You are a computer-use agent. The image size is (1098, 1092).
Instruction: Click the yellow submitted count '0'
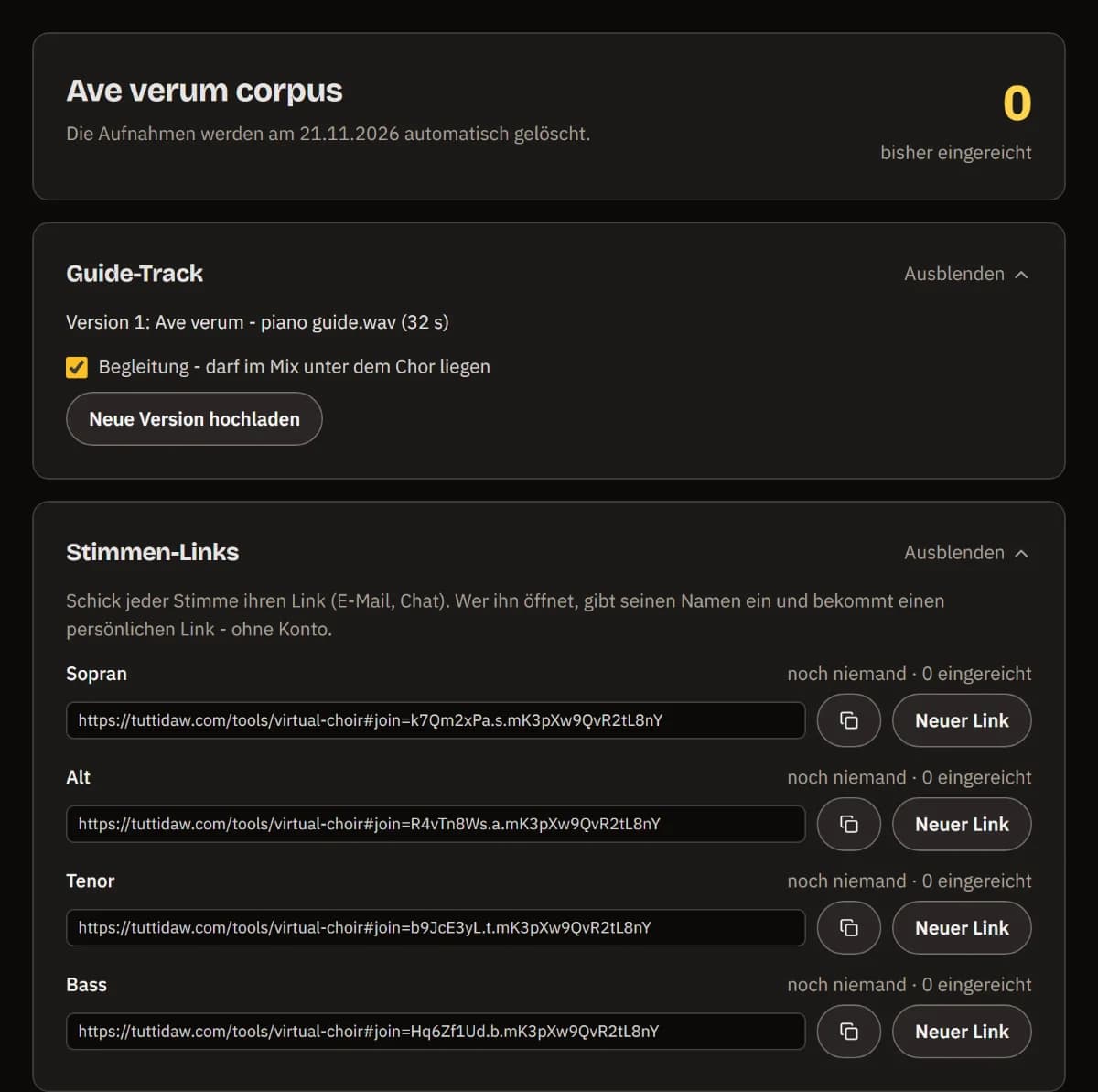(x=1017, y=103)
